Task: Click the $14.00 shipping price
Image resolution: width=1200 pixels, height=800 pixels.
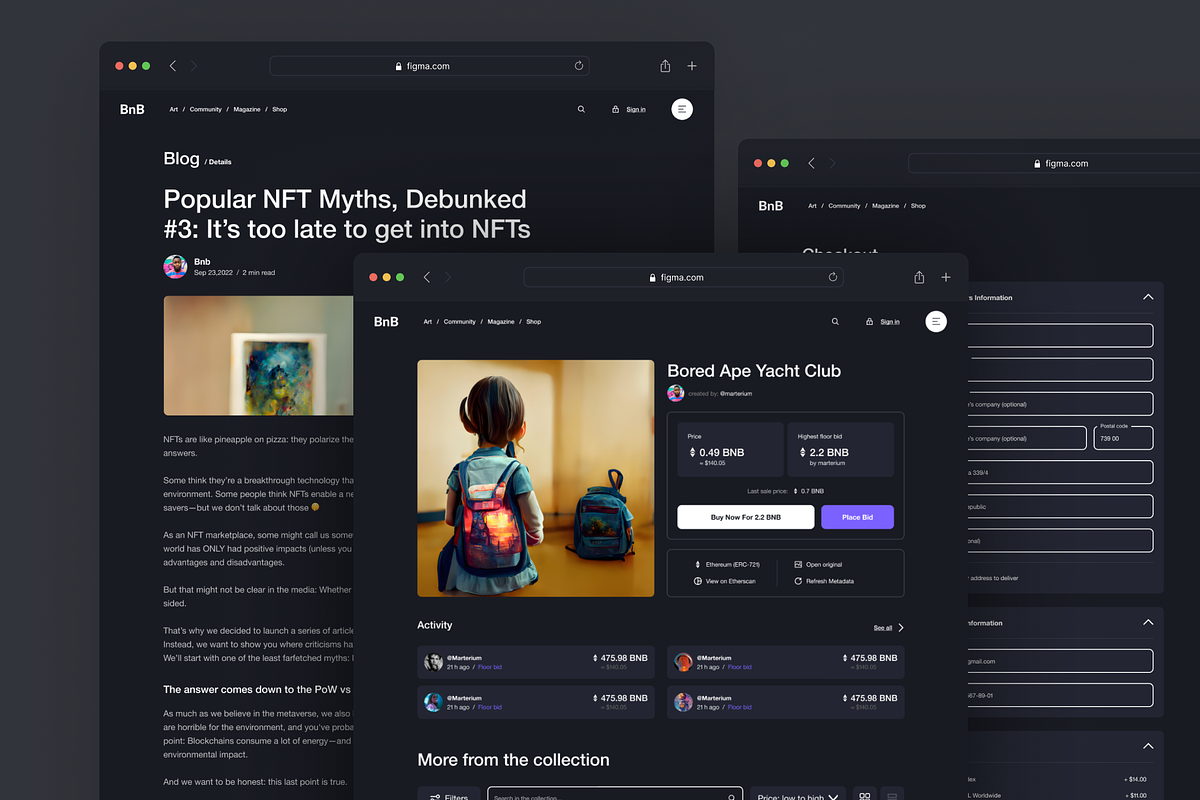Action: tap(1135, 779)
